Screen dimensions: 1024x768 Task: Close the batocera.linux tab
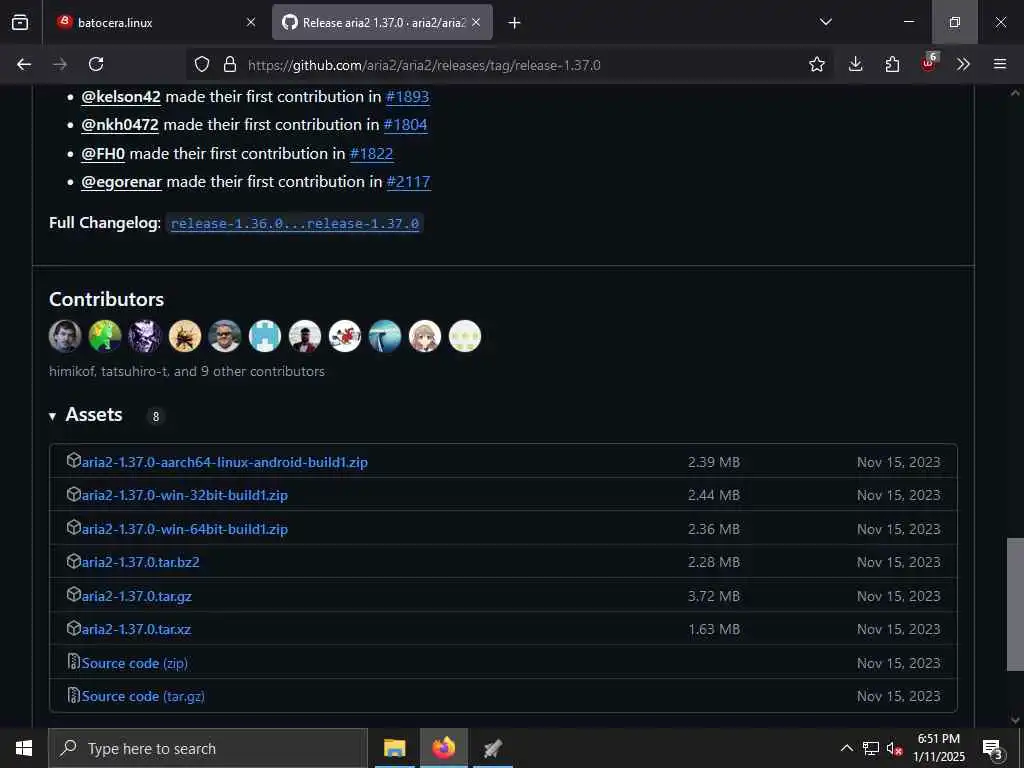251,22
